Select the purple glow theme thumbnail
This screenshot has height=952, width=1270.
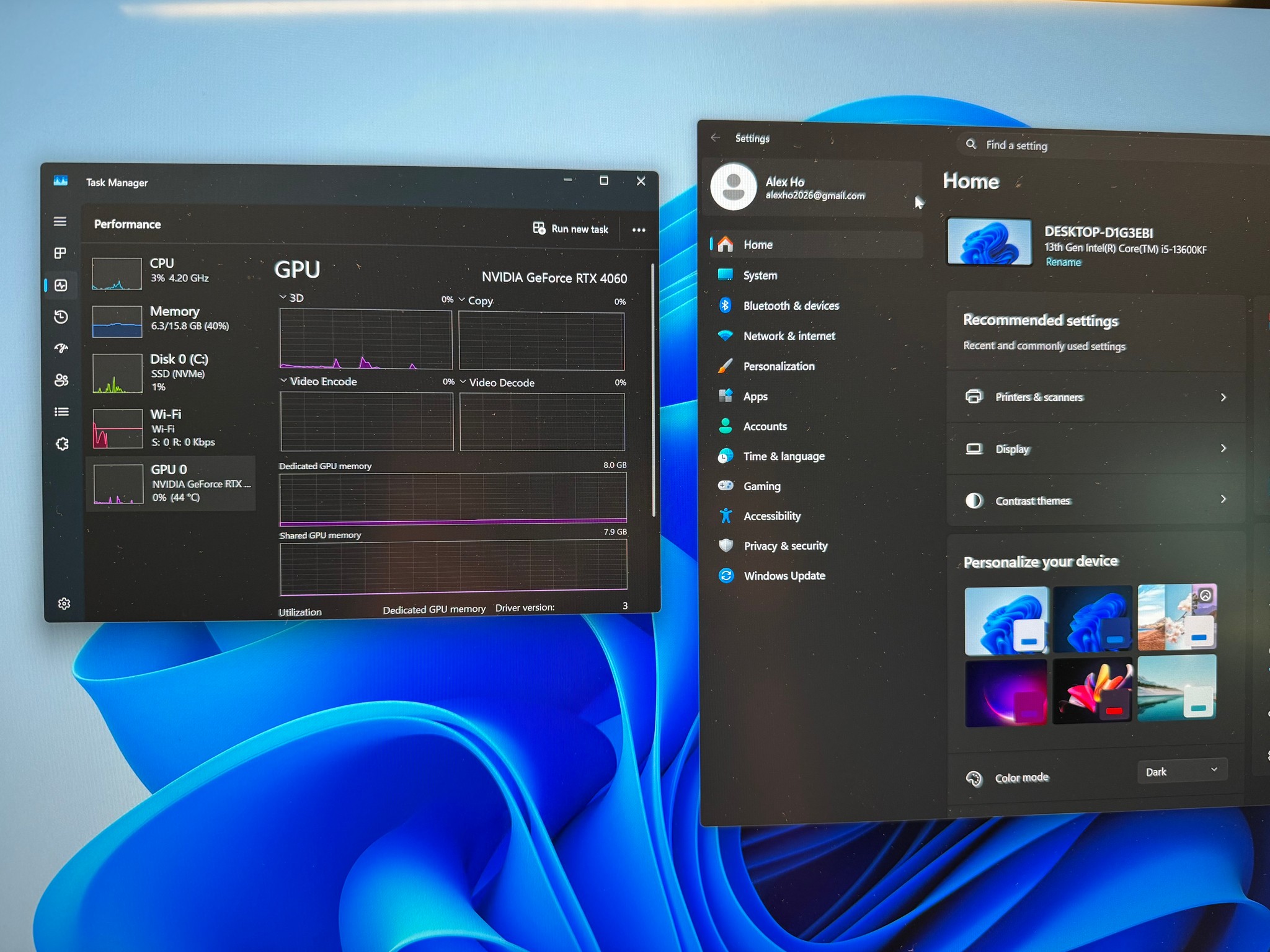pyautogui.click(x=1006, y=692)
